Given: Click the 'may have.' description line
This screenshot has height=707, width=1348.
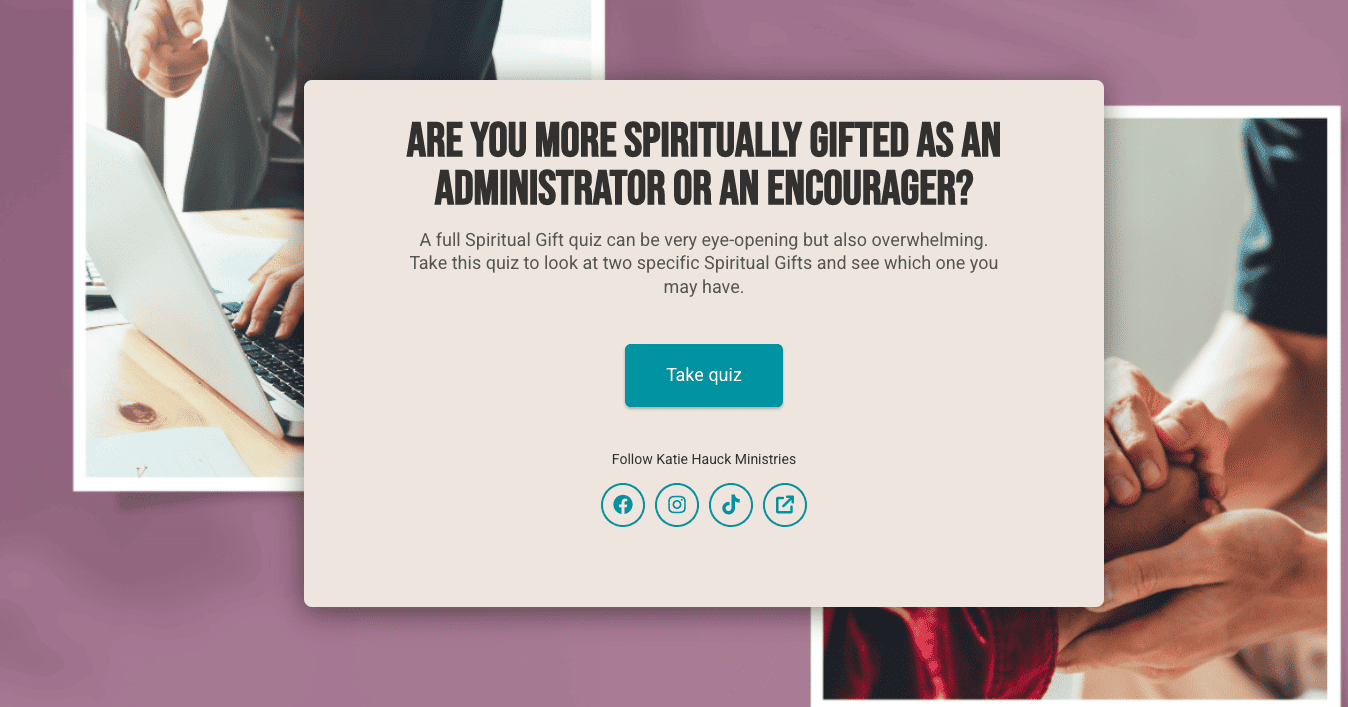Looking at the screenshot, I should pos(704,287).
